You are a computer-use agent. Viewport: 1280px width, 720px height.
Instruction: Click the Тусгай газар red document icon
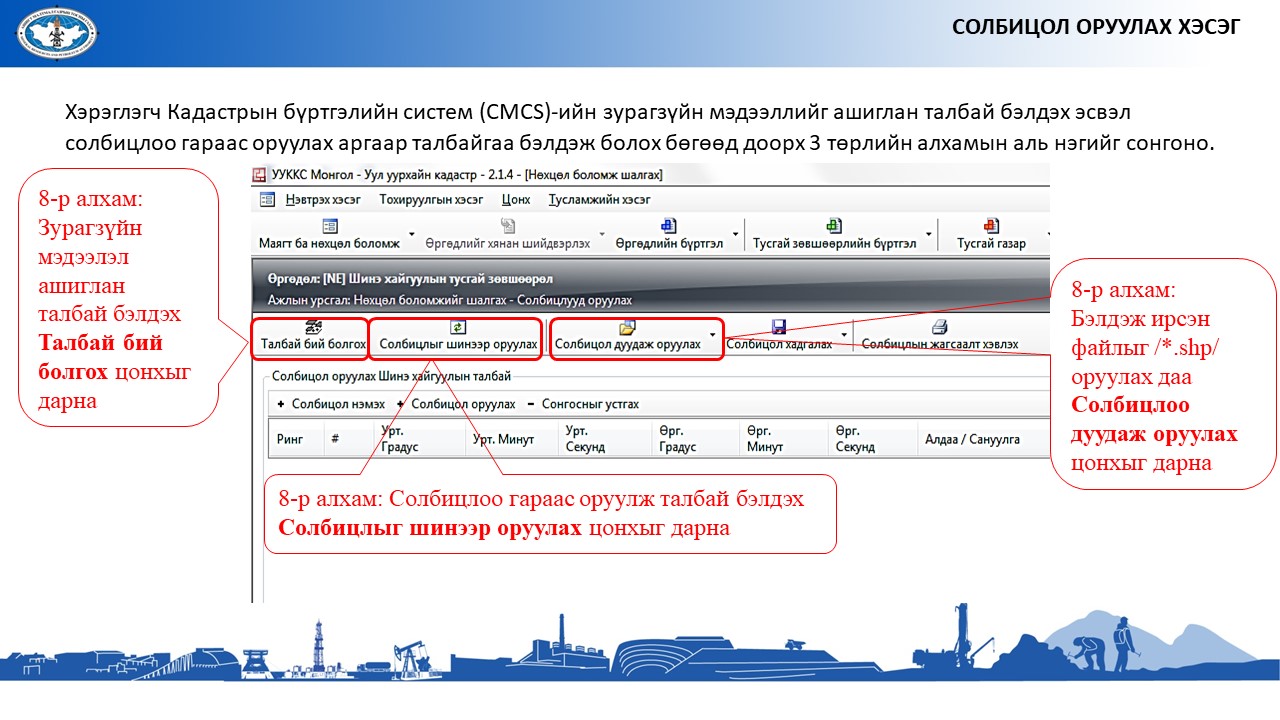tap(990, 226)
